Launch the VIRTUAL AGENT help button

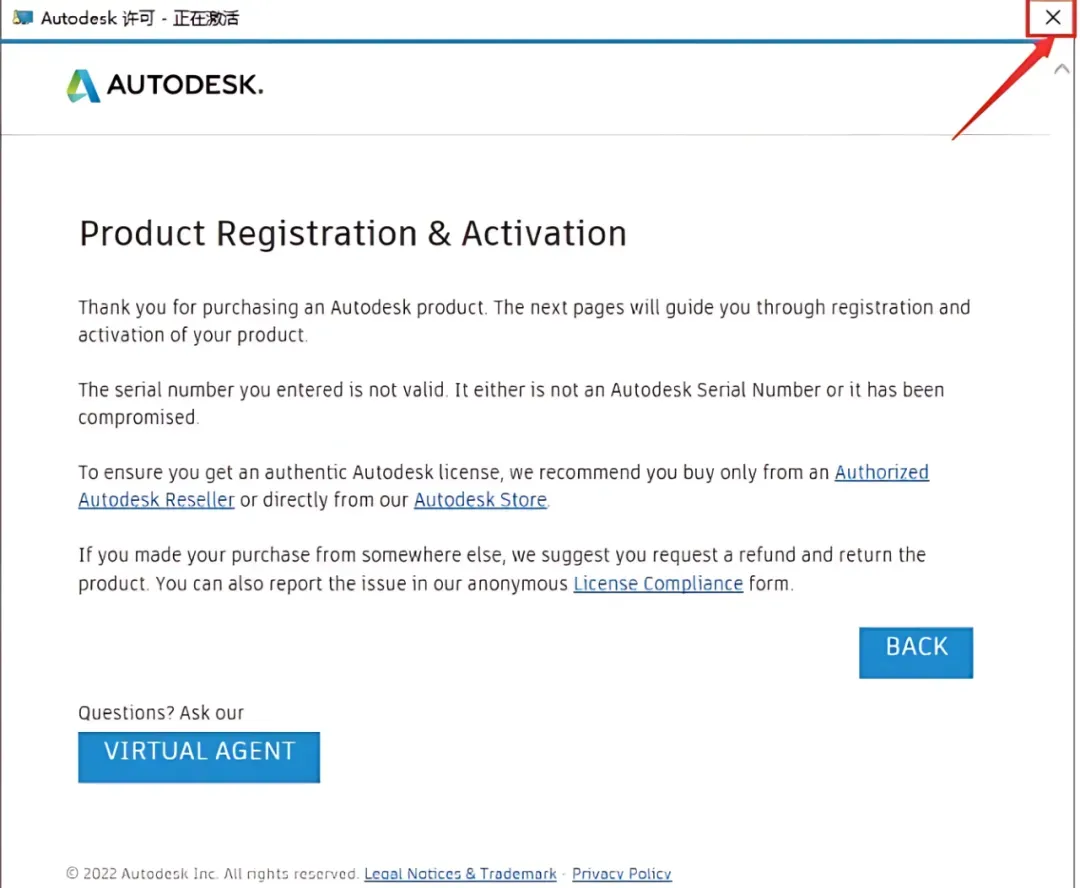tap(199, 756)
